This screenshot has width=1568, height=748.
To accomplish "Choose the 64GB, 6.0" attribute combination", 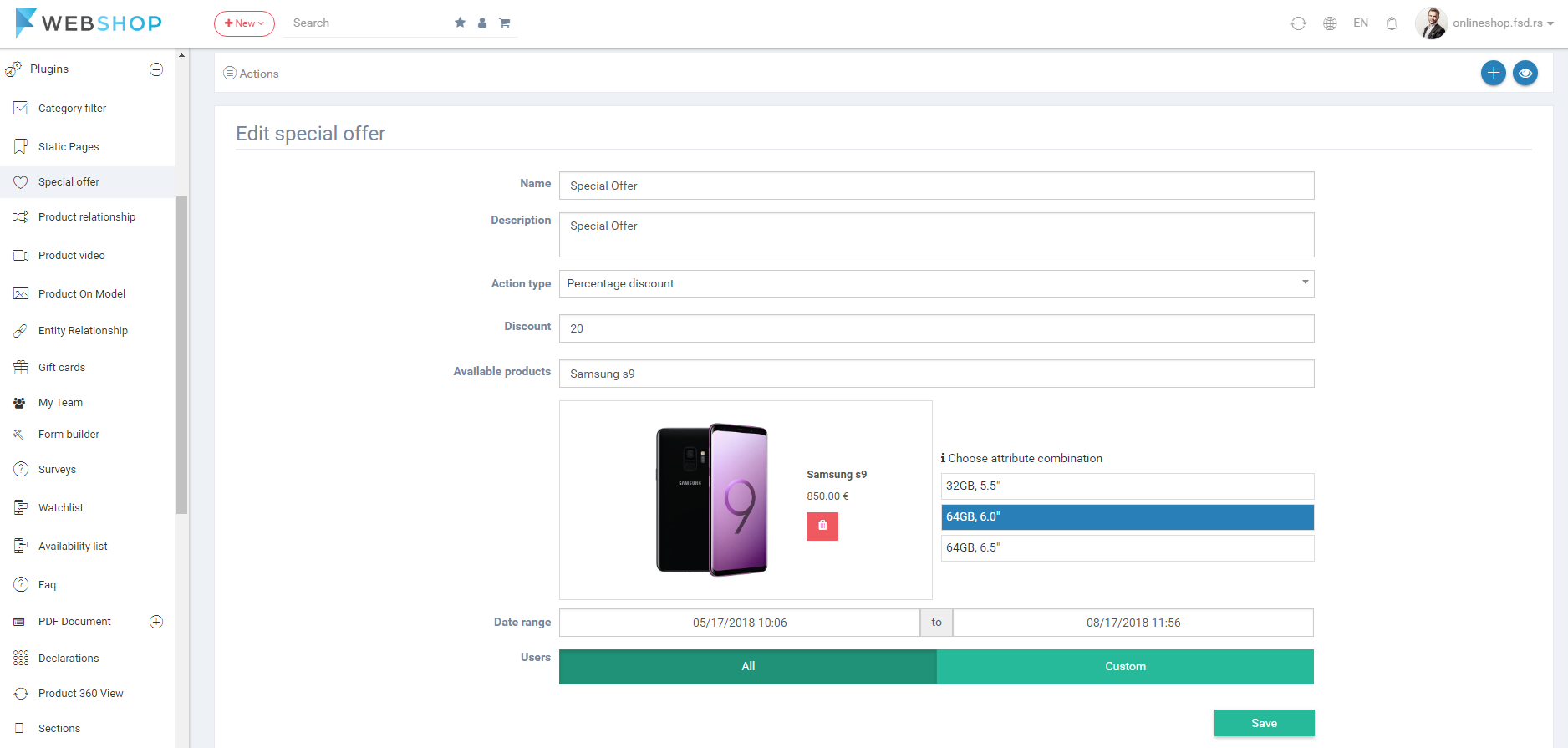I will tap(1128, 516).
